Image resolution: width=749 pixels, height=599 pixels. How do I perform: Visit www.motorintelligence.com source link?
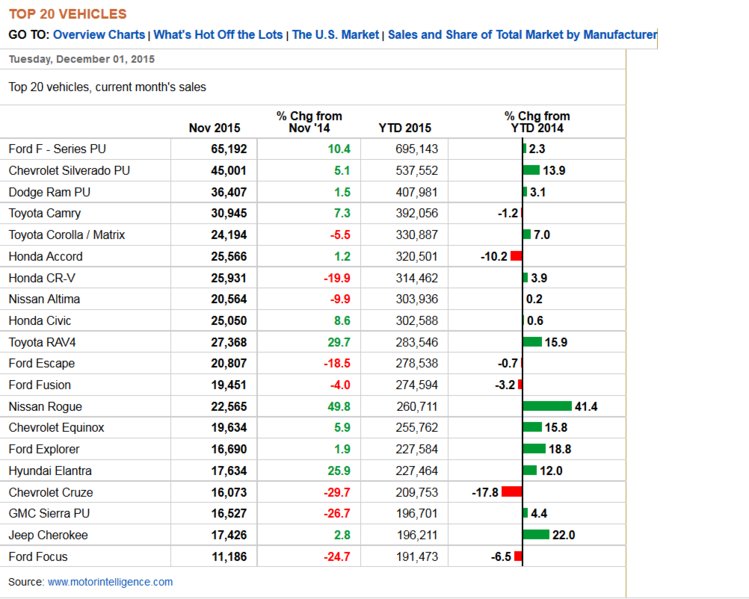pos(110,582)
